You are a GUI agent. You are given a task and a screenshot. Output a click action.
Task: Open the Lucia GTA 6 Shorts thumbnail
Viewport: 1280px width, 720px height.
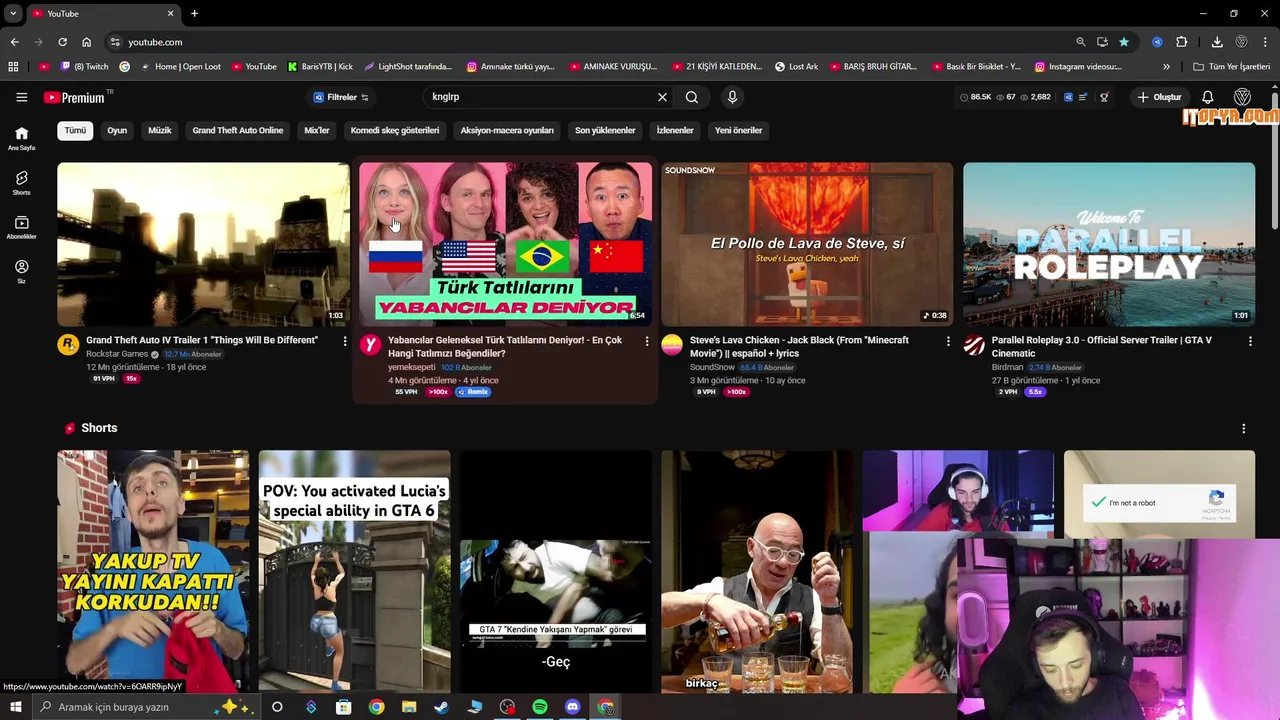355,571
